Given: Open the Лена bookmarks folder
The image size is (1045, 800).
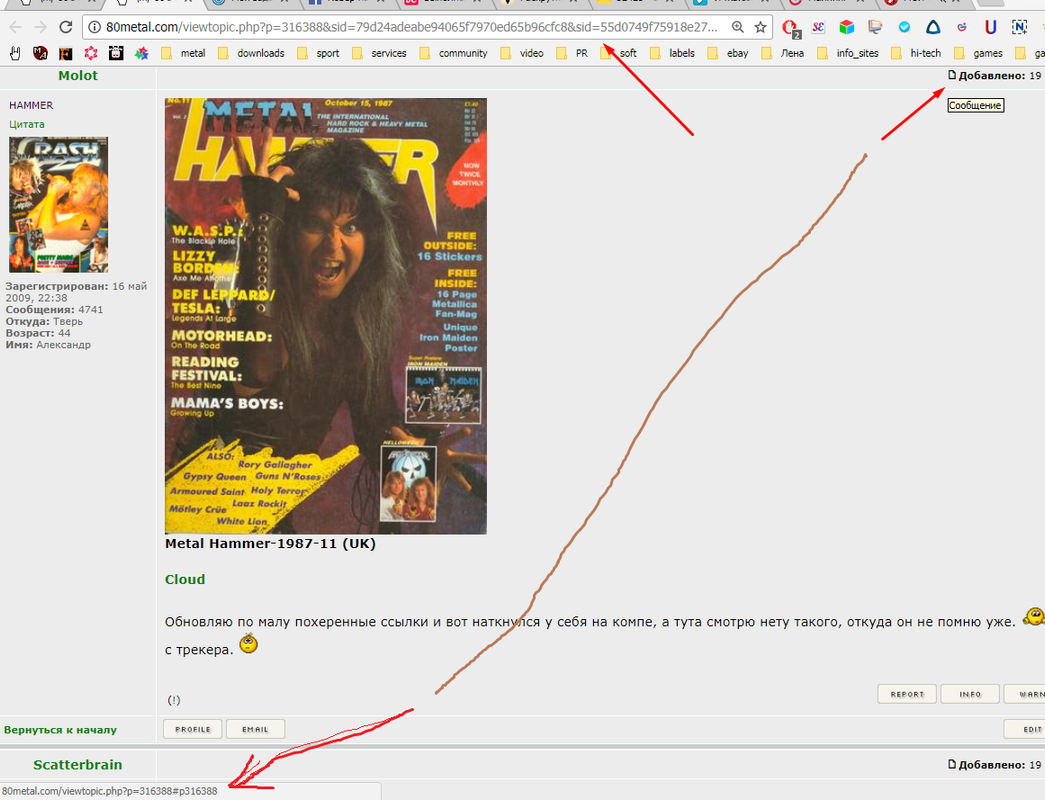Looking at the screenshot, I should (782, 53).
